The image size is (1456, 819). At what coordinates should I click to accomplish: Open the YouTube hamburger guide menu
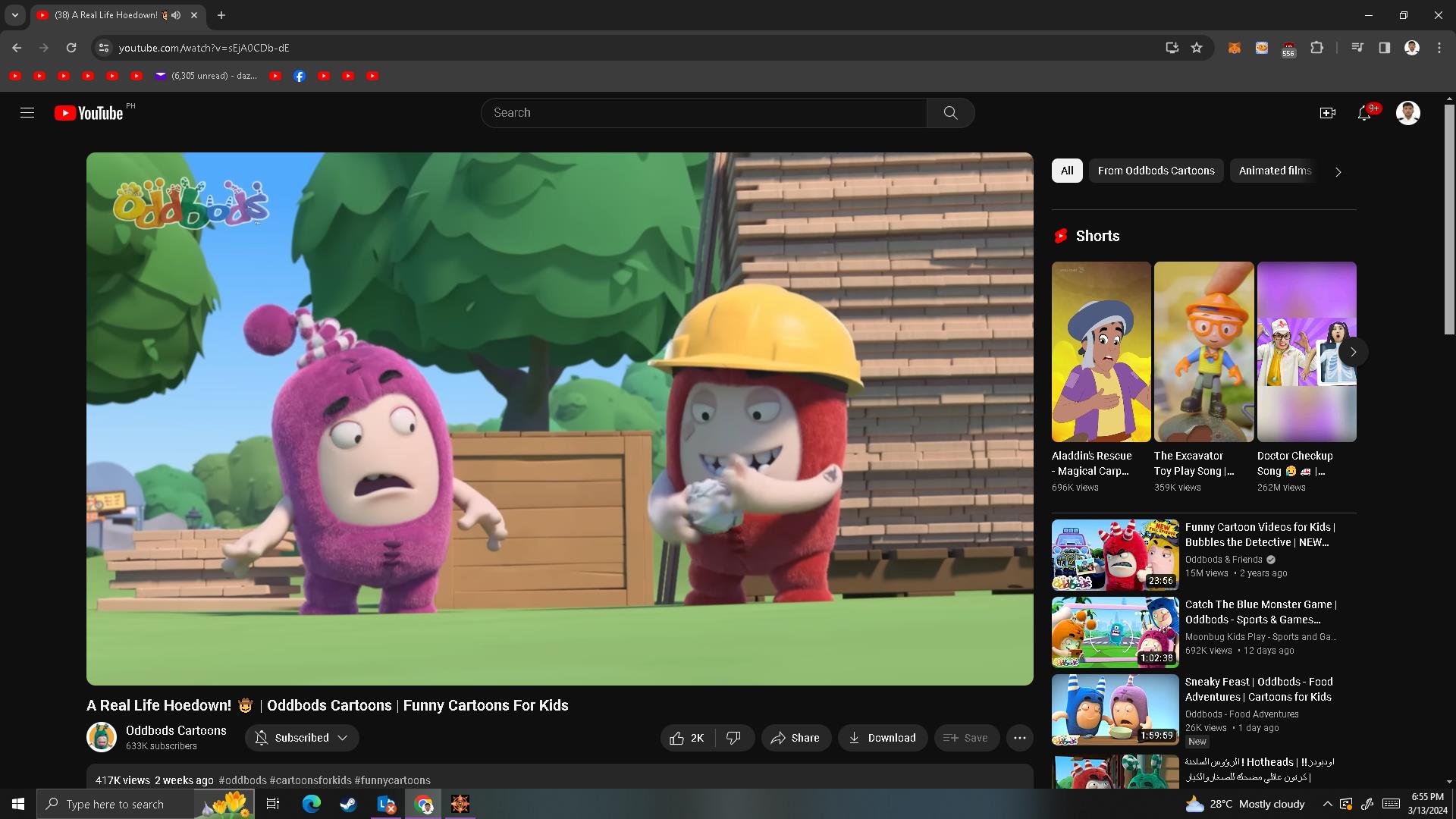point(27,113)
